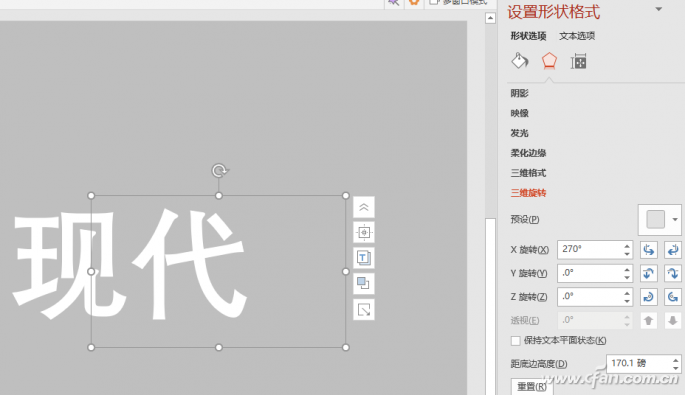The image size is (685, 395).
Task: Click the bottom-right corner handle of text box
Action: point(346,347)
